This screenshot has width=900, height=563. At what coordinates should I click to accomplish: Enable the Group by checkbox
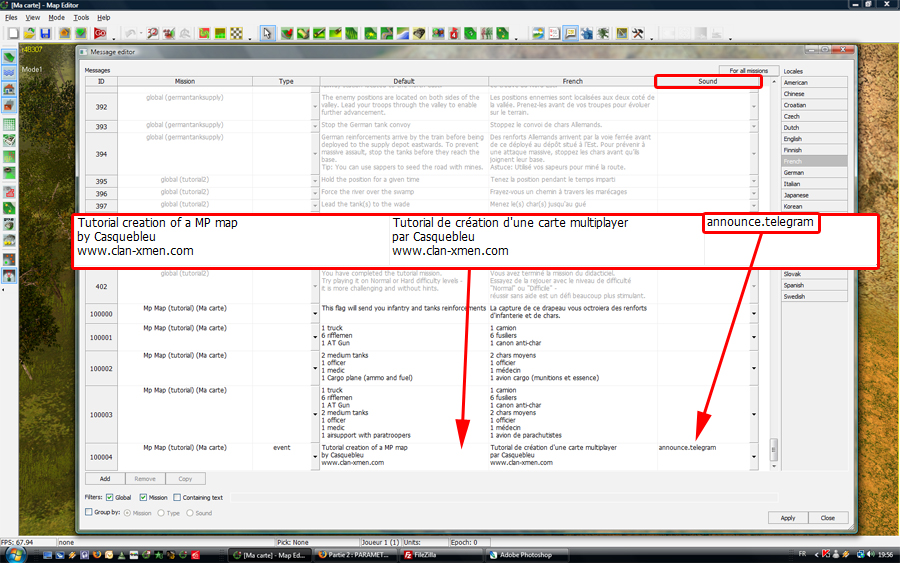click(88, 512)
